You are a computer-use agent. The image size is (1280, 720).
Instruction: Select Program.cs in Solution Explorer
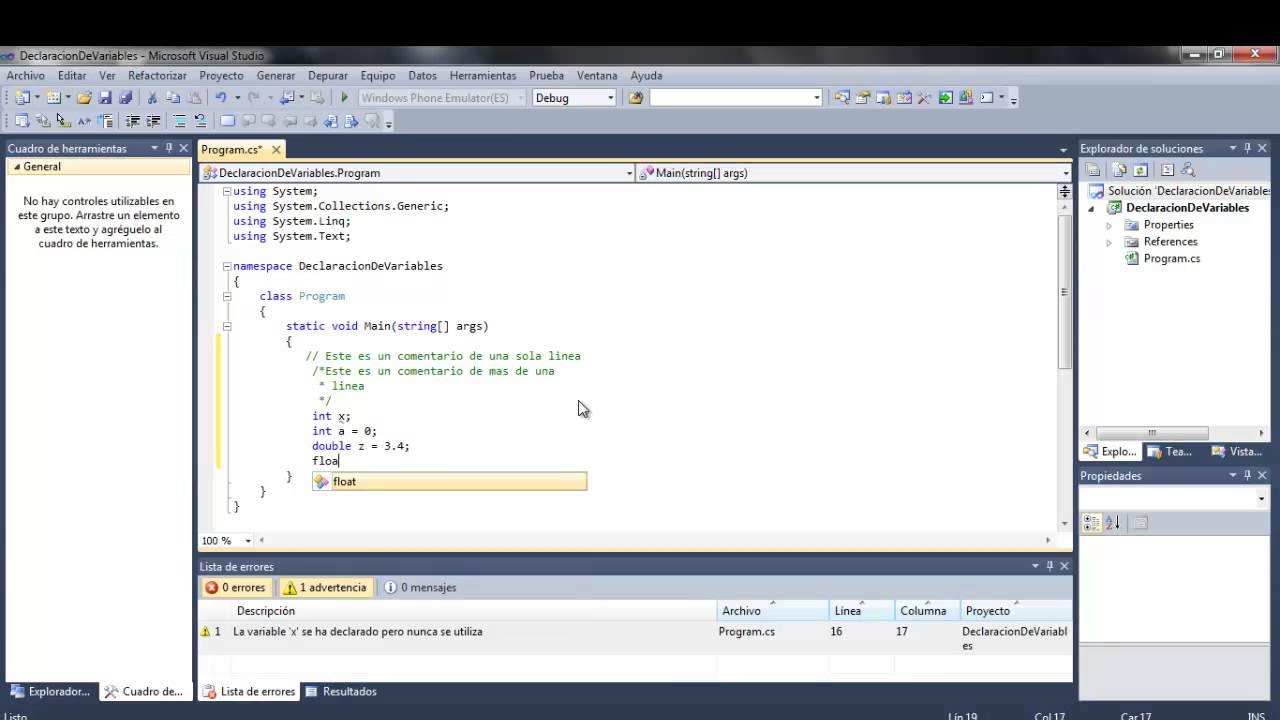pos(1171,258)
